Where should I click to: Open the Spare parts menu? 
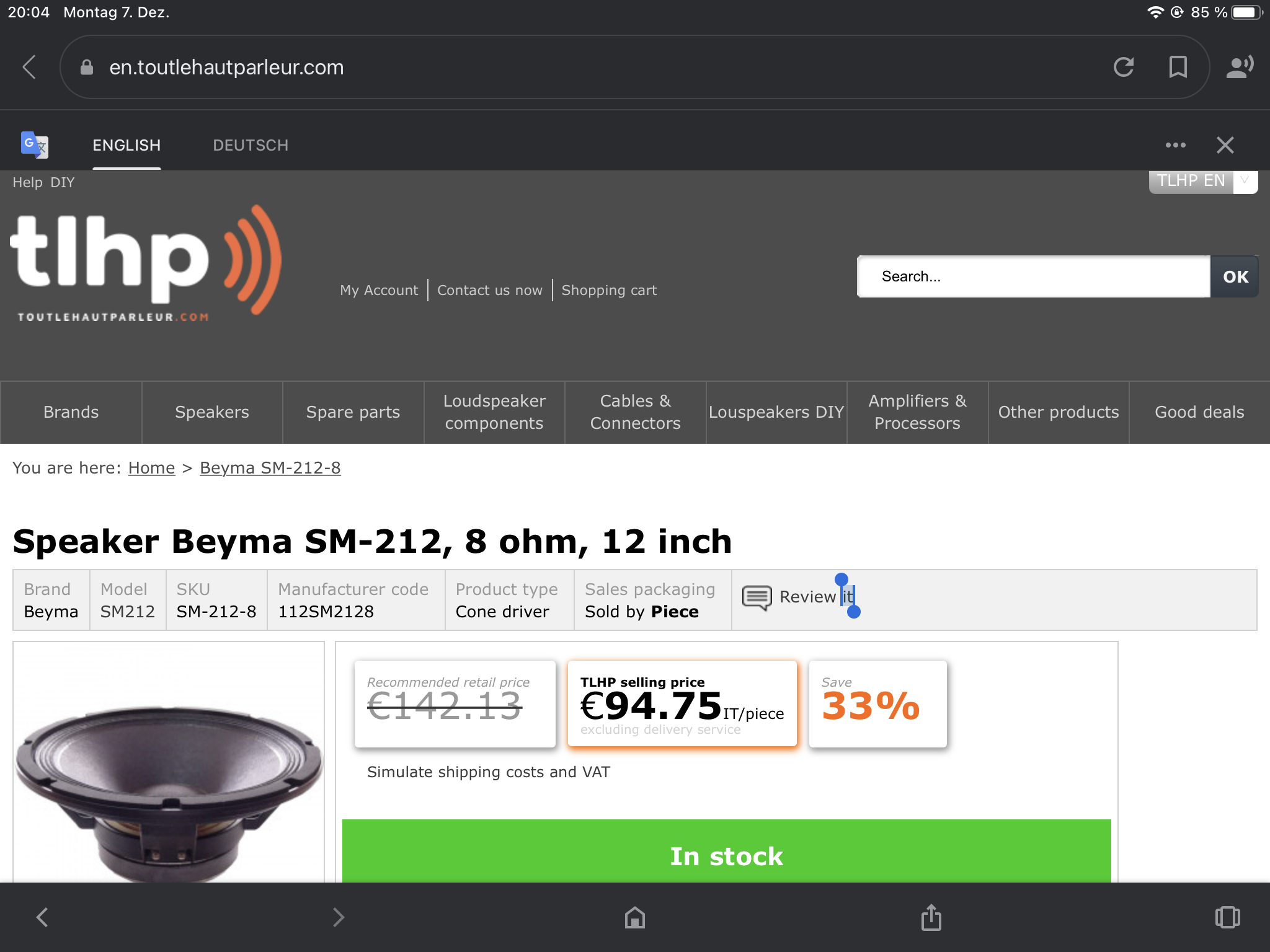coord(353,412)
